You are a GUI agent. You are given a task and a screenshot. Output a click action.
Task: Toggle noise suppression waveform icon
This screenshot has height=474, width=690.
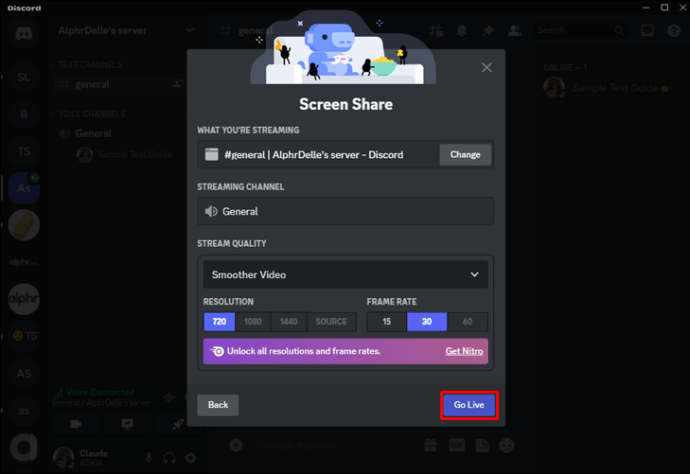click(x=169, y=398)
